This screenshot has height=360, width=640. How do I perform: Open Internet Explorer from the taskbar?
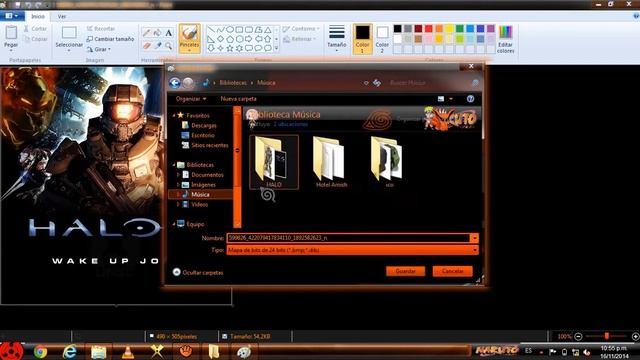pyautogui.click(x=70, y=351)
